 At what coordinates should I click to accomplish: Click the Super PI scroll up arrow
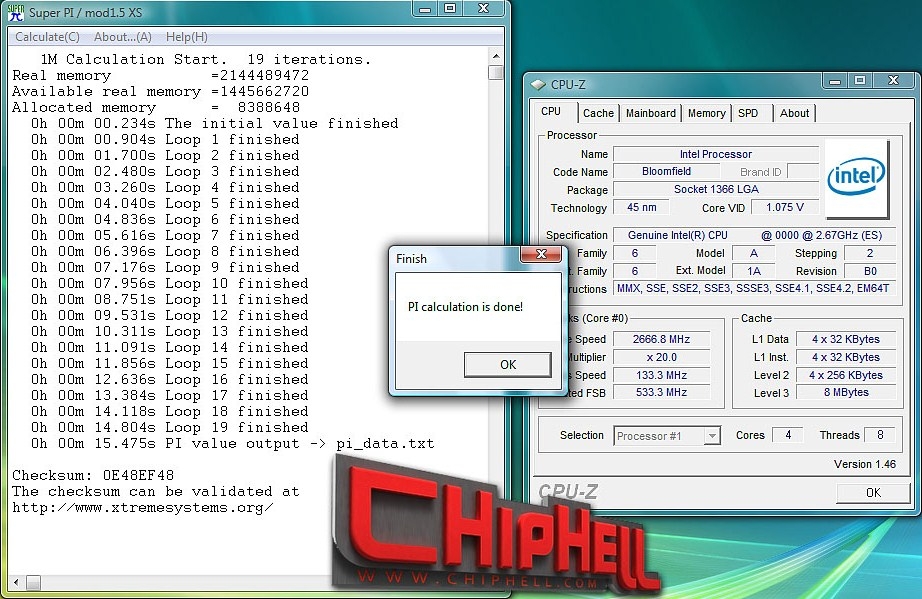pyautogui.click(x=496, y=57)
